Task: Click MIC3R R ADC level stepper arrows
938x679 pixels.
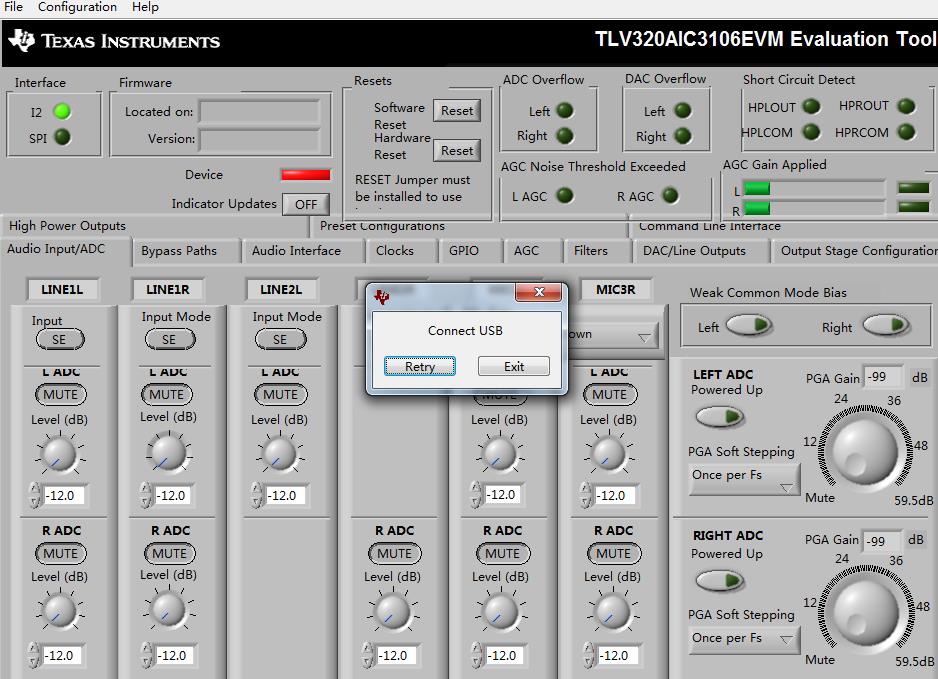Action: (x=589, y=655)
